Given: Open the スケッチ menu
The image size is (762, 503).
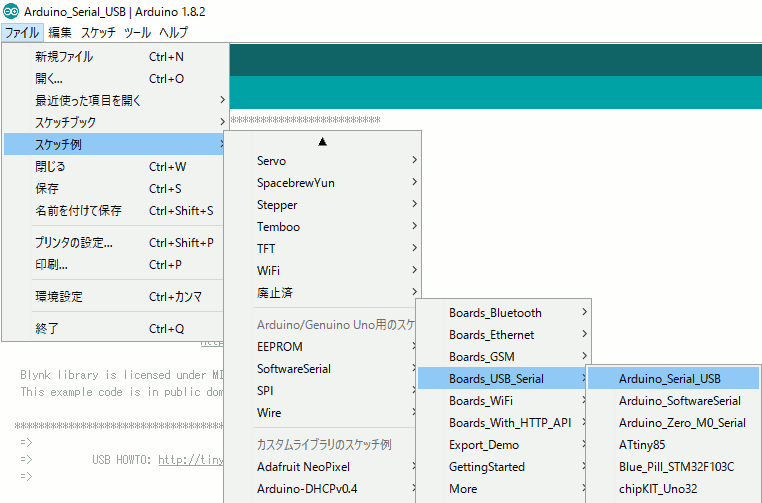Looking at the screenshot, I should 98,33.
